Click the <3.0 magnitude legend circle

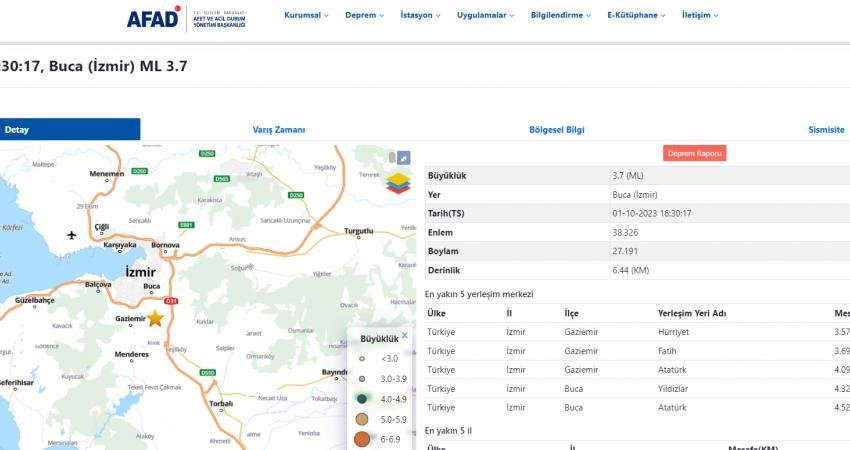(362, 358)
